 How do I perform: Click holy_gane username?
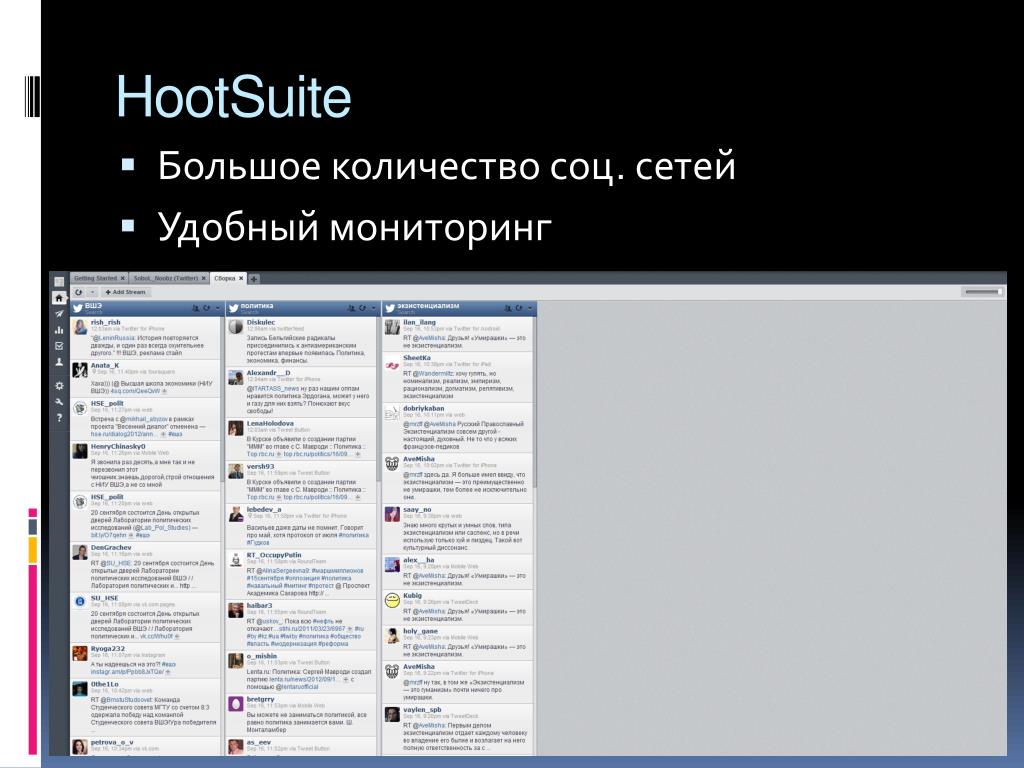(420, 632)
